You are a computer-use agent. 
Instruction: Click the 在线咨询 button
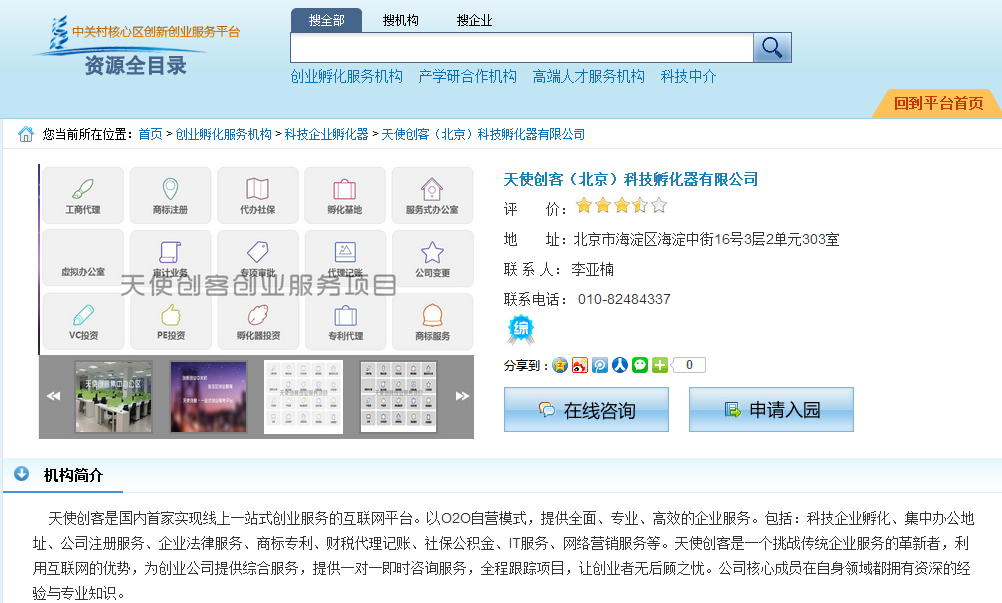point(587,409)
